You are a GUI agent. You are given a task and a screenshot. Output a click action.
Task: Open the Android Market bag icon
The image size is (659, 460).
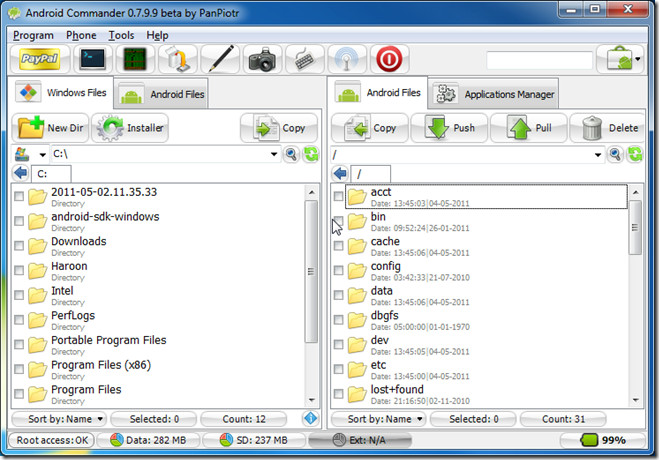(618, 59)
